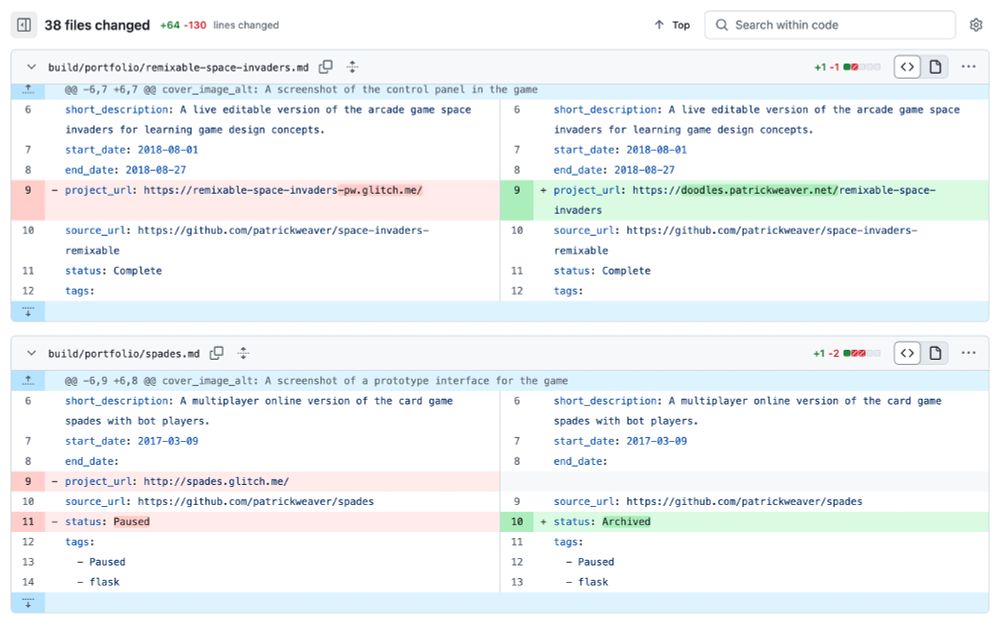Image resolution: width=1000 pixels, height=622 pixels.
Task: Click the +64 -130 lines changed summary
Action: pos(219,26)
